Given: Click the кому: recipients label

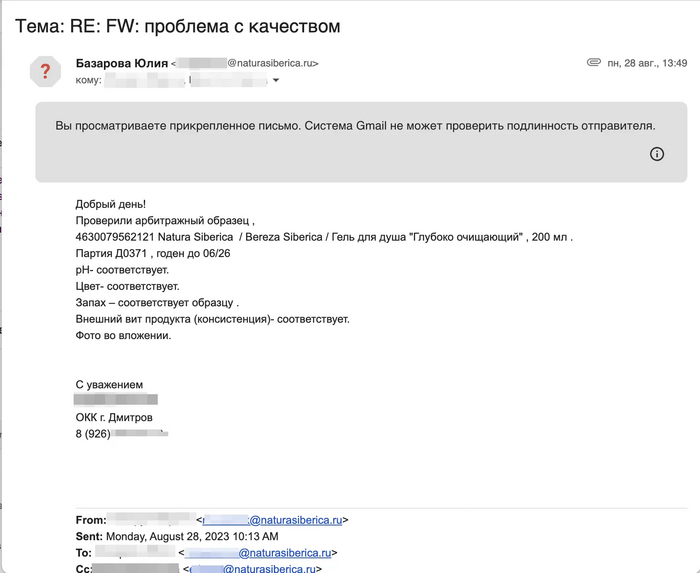Looking at the screenshot, I should click(x=89, y=80).
